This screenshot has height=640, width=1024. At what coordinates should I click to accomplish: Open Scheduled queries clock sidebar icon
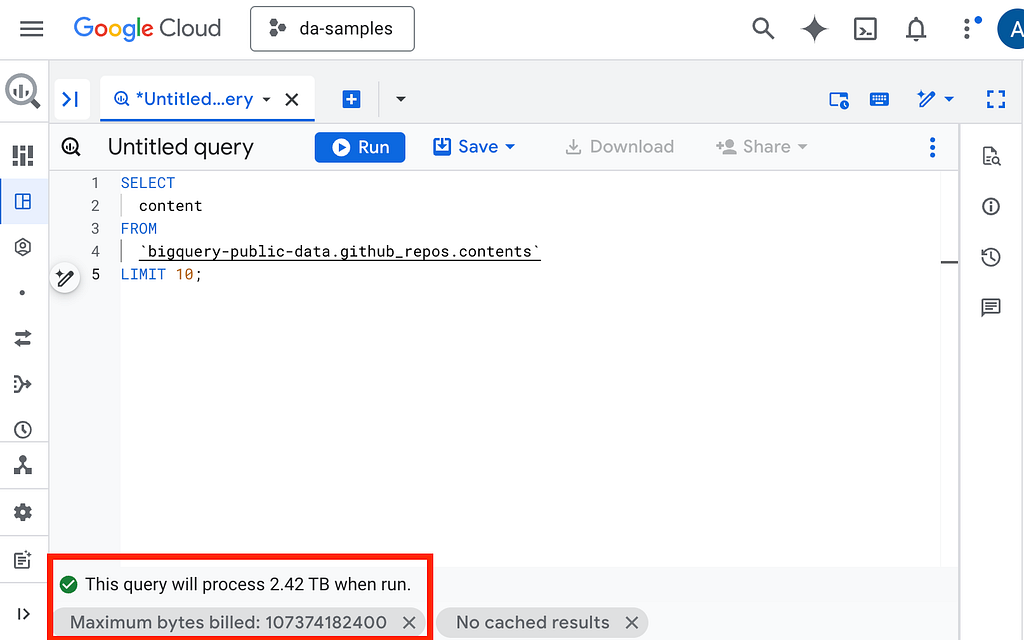click(x=23, y=429)
